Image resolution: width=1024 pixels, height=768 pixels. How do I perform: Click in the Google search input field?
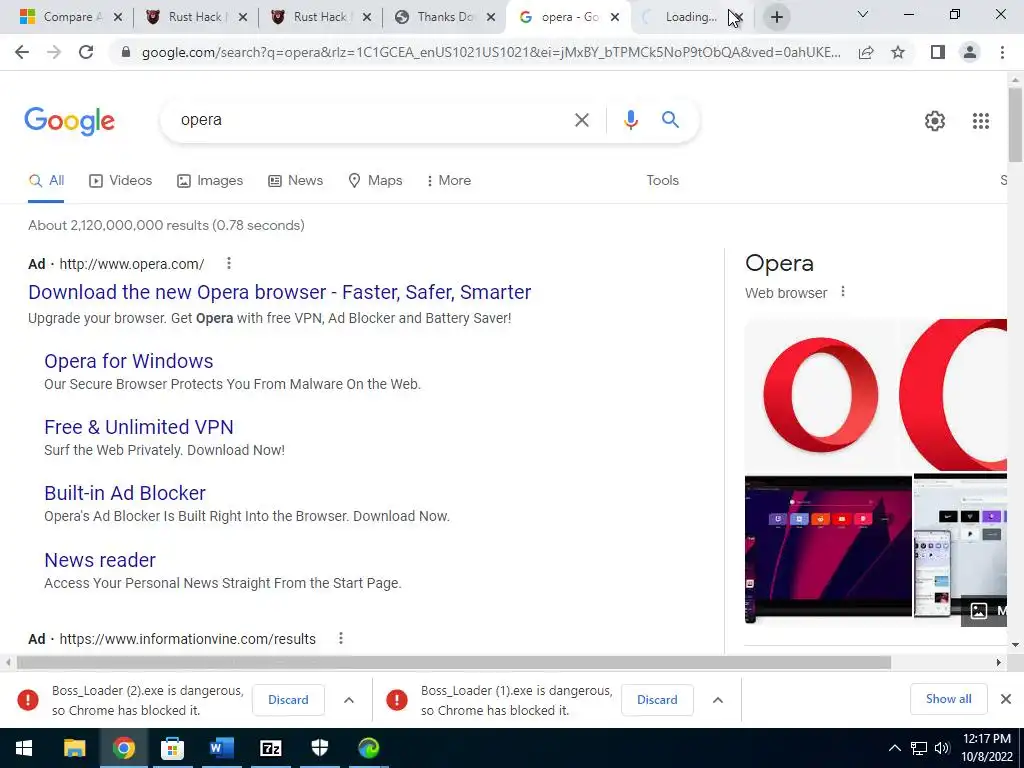(x=372, y=120)
